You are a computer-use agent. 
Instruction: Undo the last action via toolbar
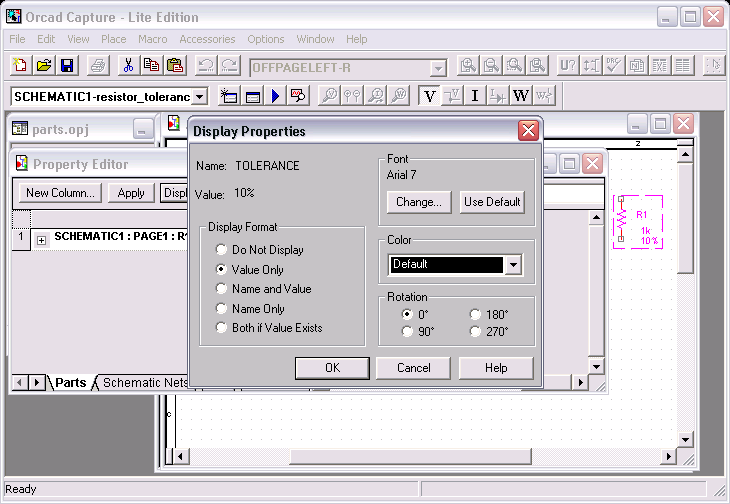pos(205,66)
